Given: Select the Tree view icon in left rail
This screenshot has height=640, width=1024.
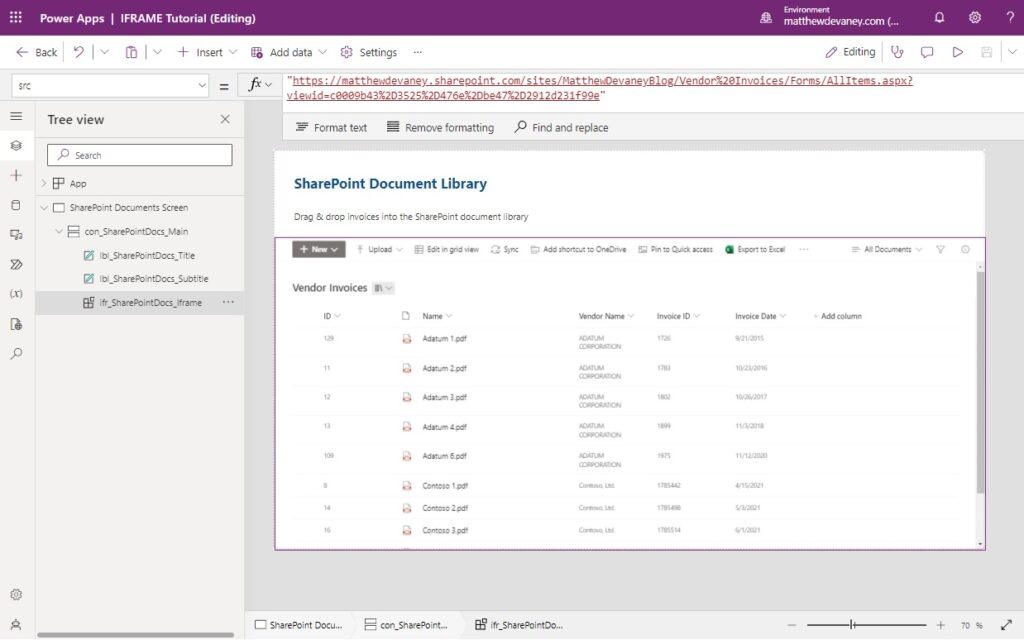Looking at the screenshot, I should (14, 144).
